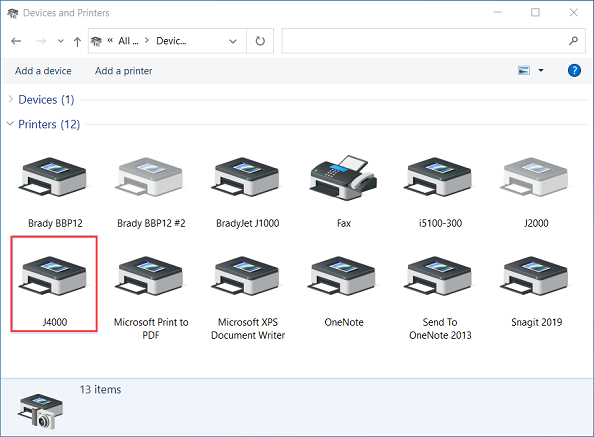Click the Printers (12) group heading
Image resolution: width=594 pixels, height=437 pixels.
pyautogui.click(x=49, y=124)
